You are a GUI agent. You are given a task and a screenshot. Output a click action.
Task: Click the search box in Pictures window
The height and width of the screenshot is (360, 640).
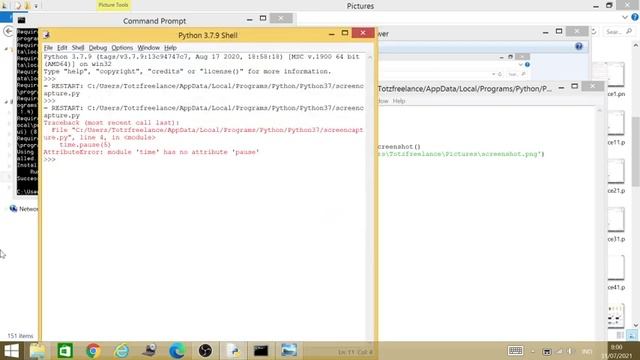(x=618, y=31)
